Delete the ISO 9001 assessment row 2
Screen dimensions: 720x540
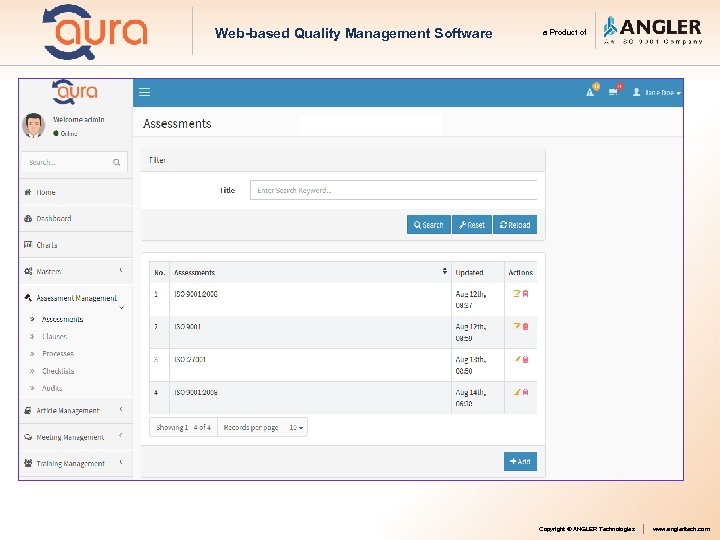tap(525, 326)
